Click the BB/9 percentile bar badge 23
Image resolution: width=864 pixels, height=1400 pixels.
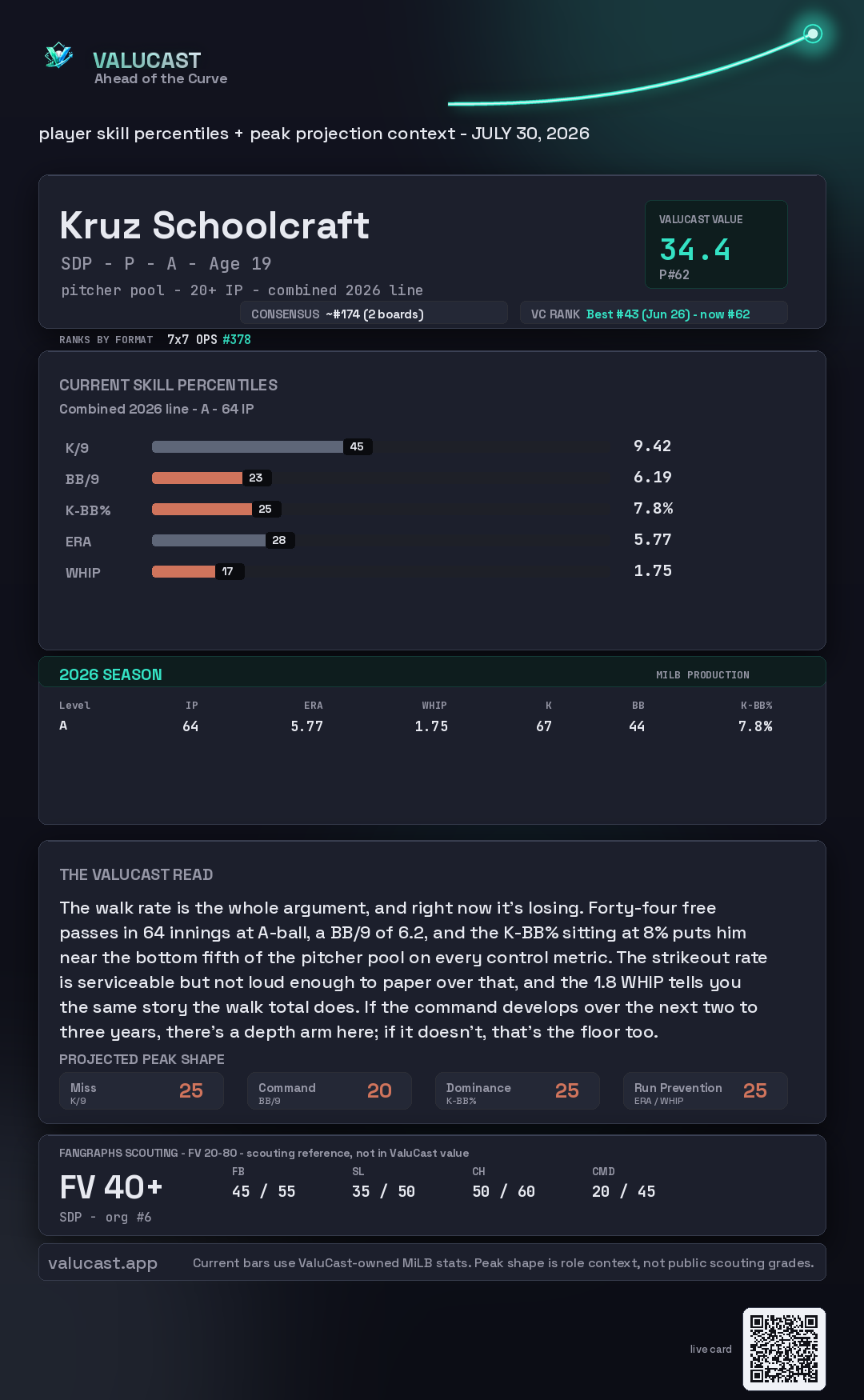tap(256, 478)
